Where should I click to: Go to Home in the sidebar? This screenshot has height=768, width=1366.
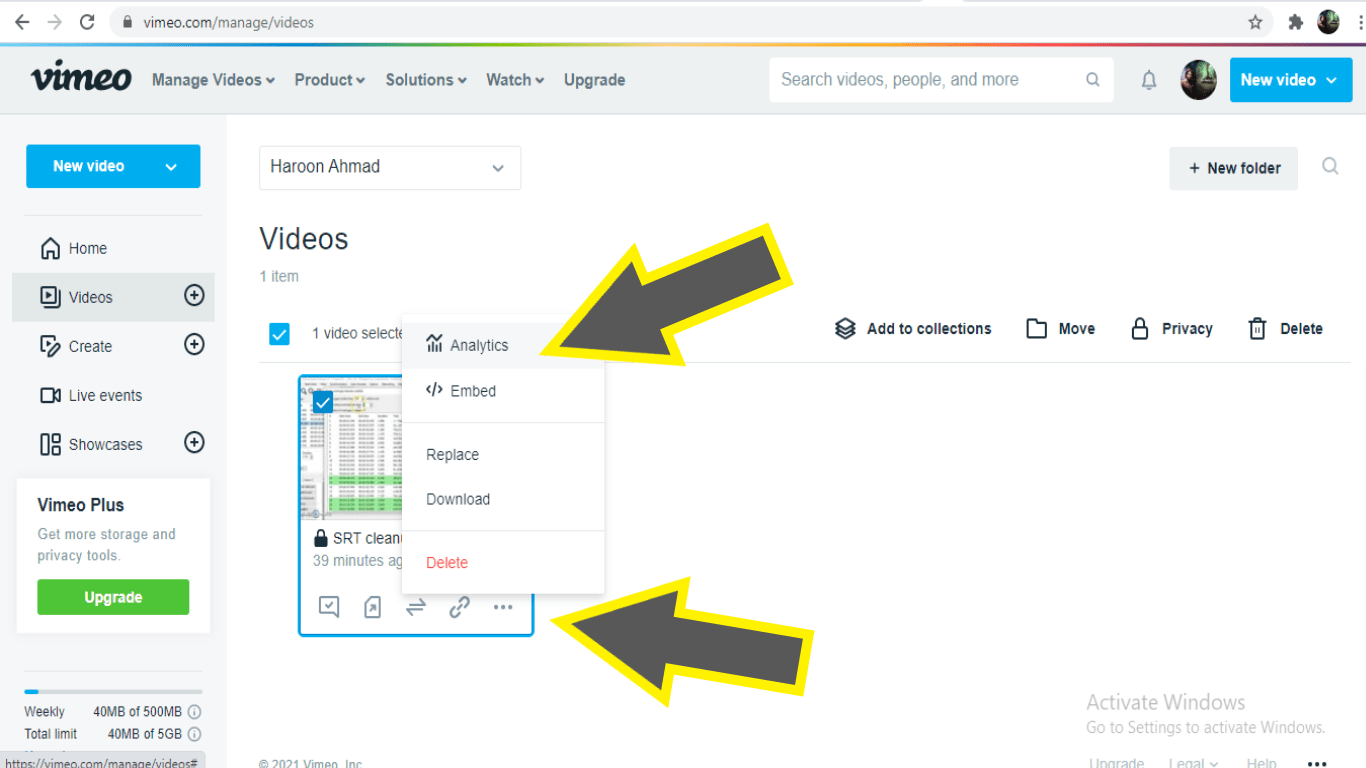[x=73, y=248]
